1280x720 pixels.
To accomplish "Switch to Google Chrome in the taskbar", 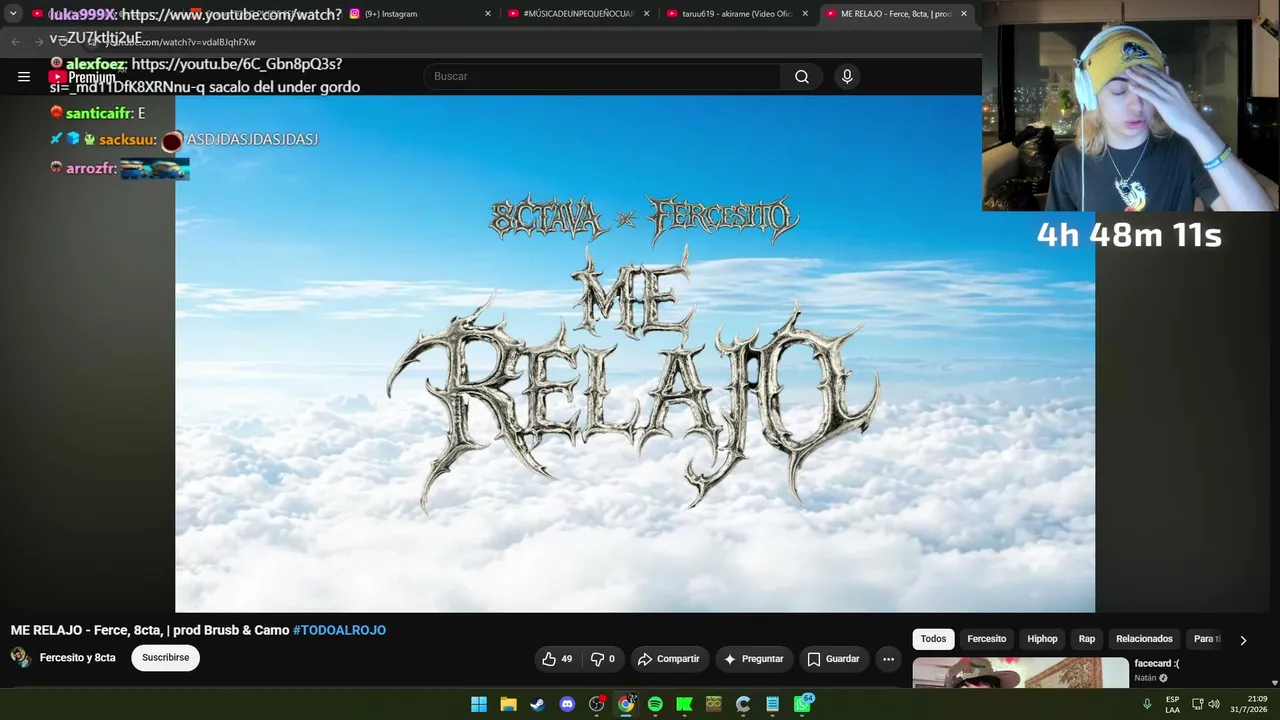I will [x=626, y=704].
